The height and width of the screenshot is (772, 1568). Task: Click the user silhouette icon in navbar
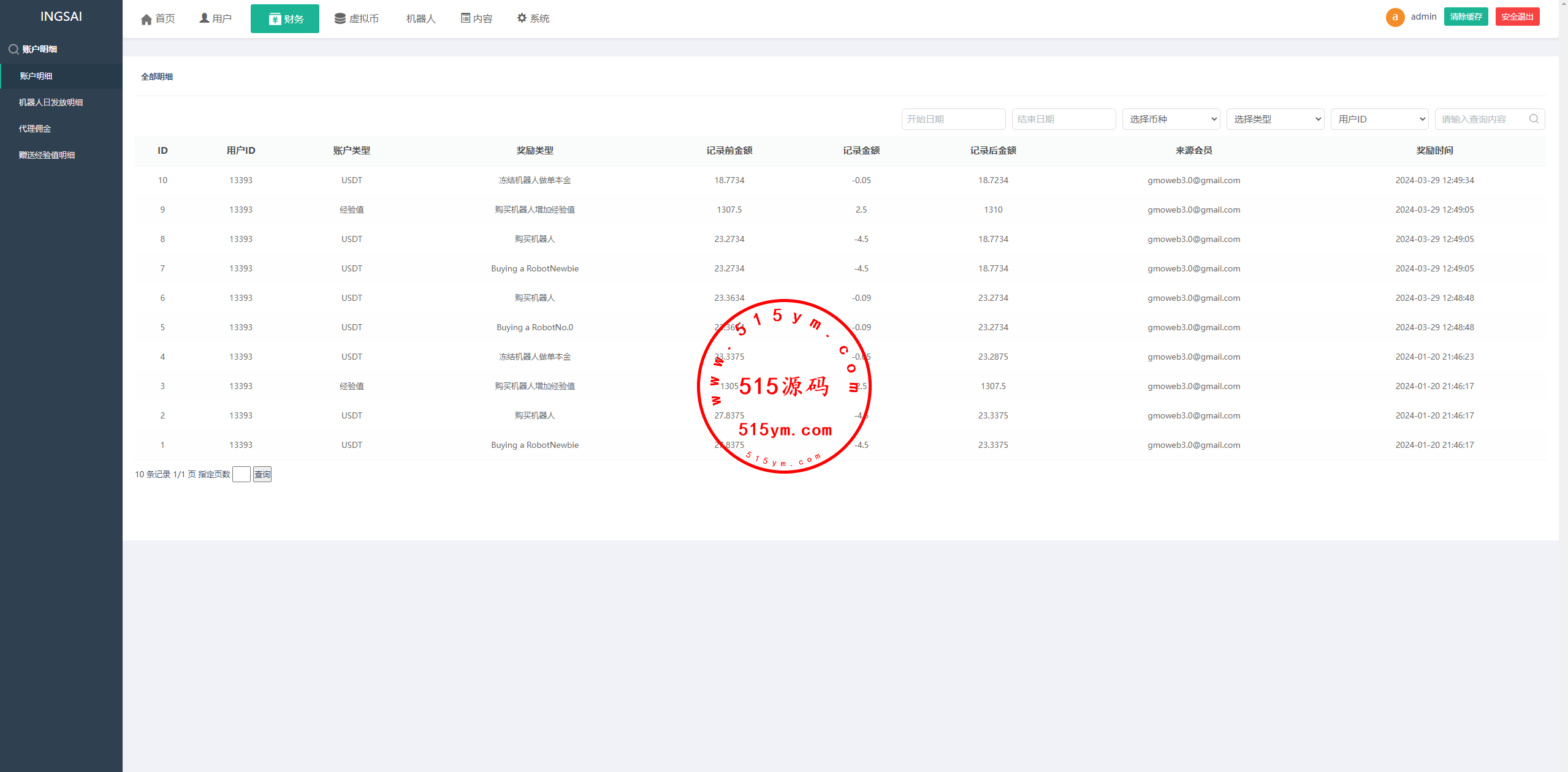tap(204, 18)
